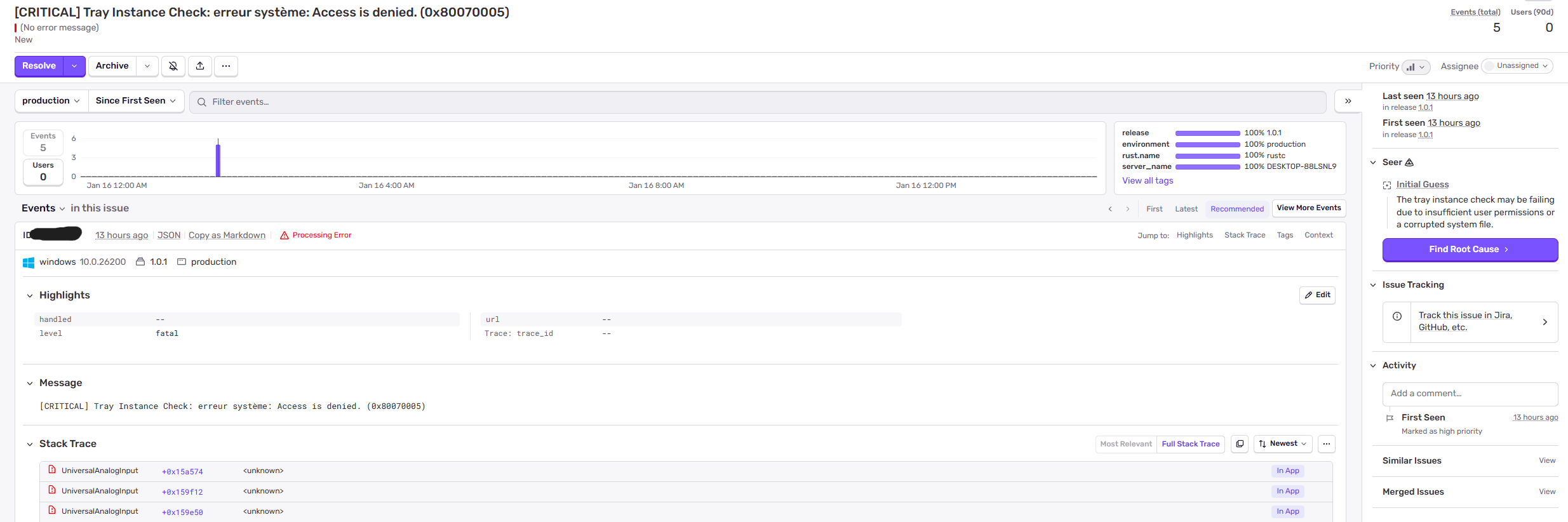Viewport: 1568px width, 522px height.
Task: Select the Latest event tab
Action: coord(1186,209)
